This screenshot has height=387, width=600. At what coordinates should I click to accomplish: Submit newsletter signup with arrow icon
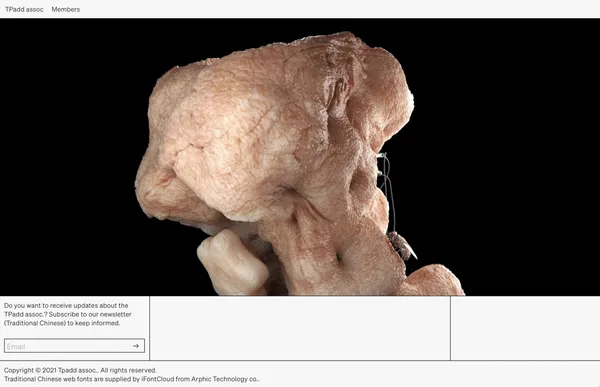click(x=136, y=346)
